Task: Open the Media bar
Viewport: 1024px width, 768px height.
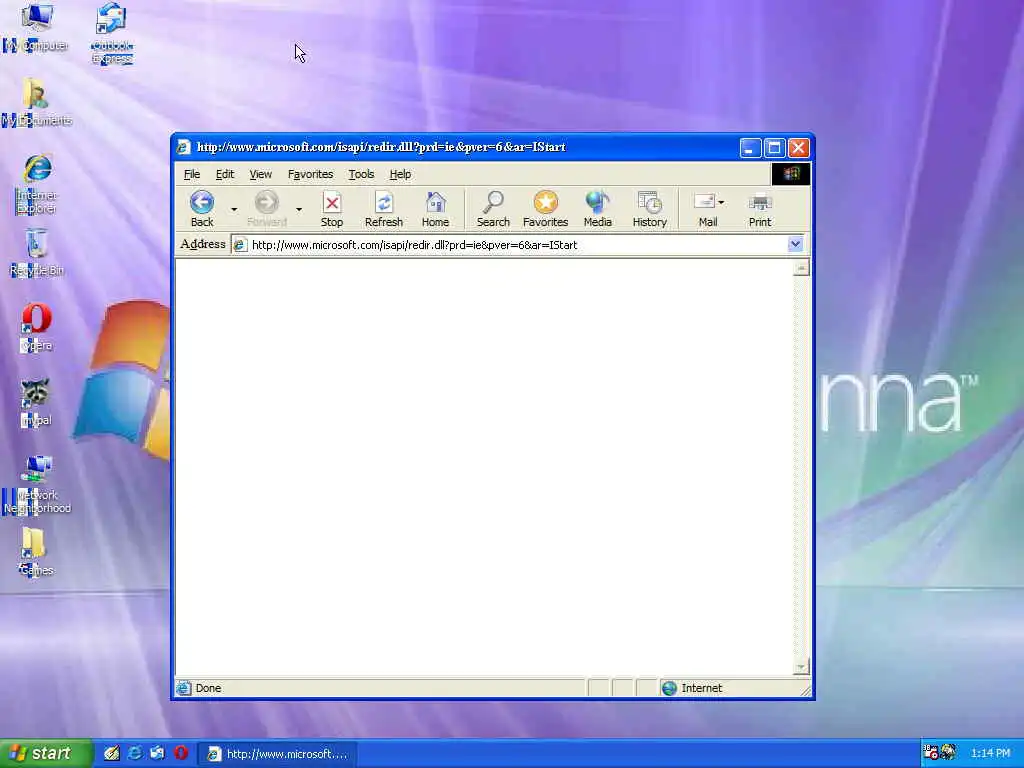Action: (598, 209)
